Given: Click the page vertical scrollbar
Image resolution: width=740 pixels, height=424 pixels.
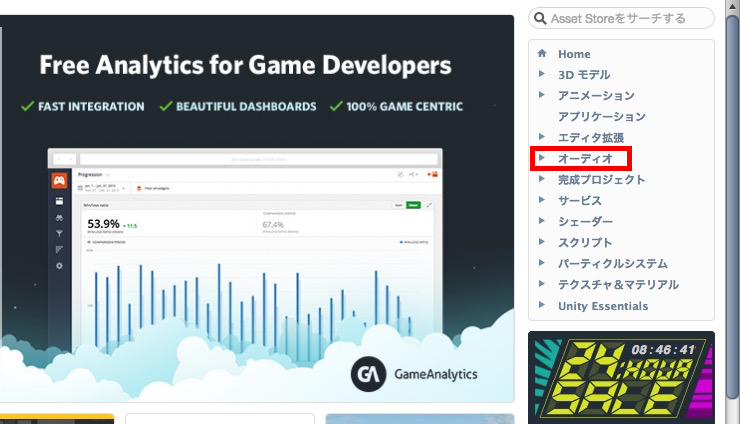Looking at the screenshot, I should click(x=733, y=208).
